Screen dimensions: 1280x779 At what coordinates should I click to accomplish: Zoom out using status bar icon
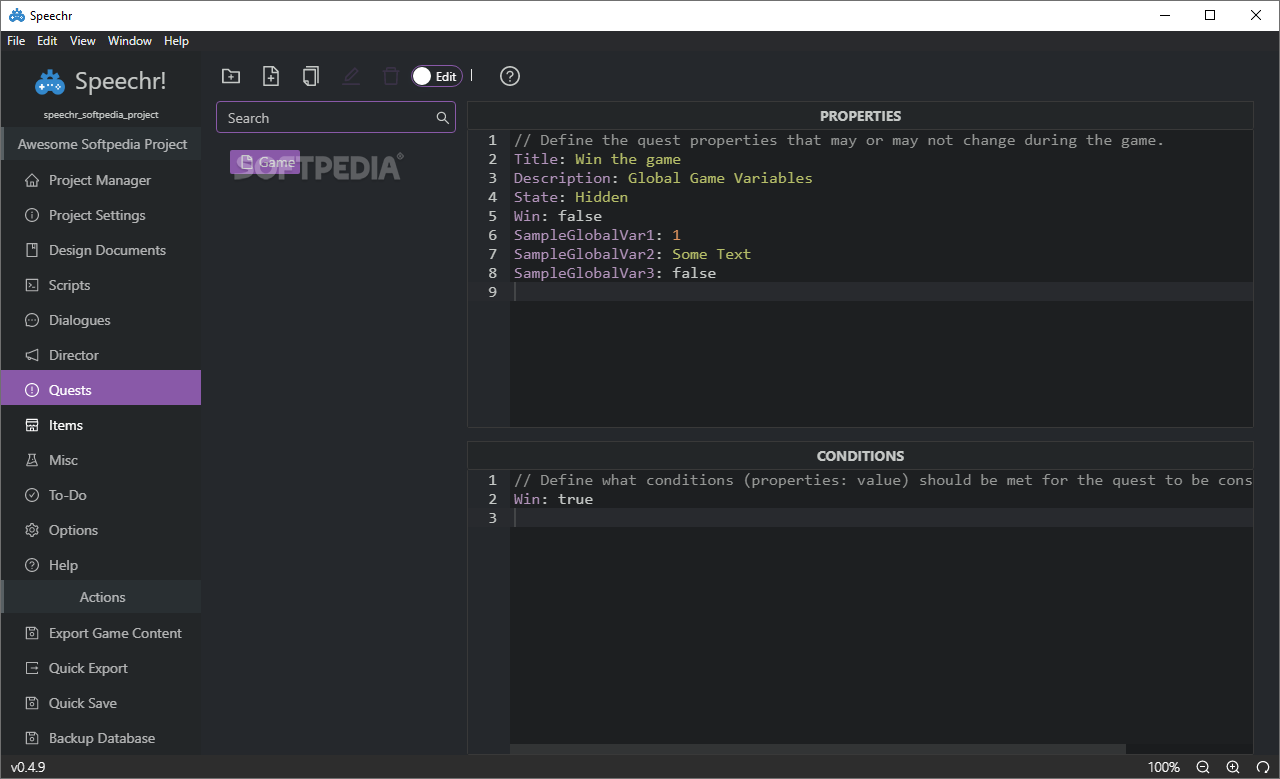click(1203, 767)
